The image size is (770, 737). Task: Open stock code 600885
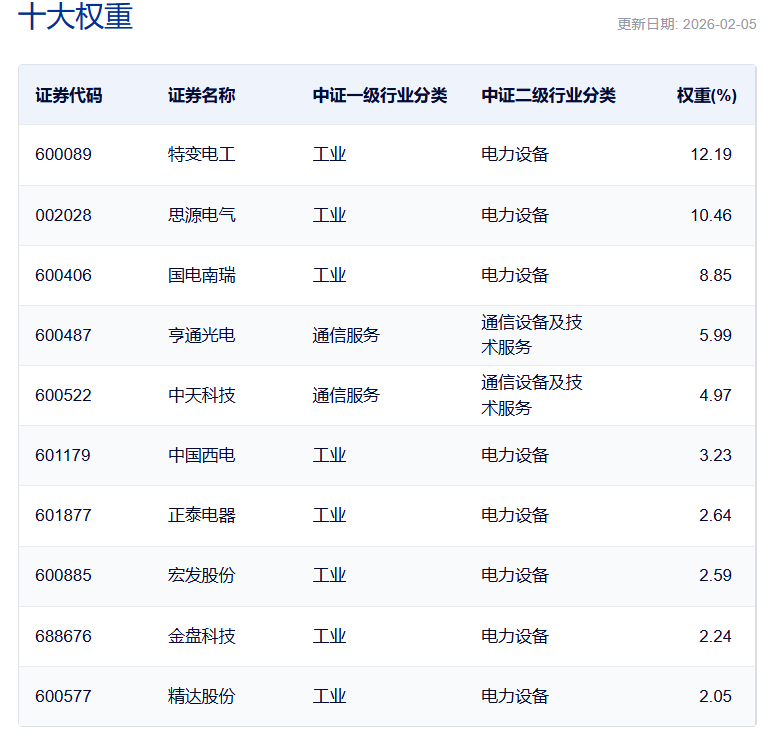click(63, 575)
